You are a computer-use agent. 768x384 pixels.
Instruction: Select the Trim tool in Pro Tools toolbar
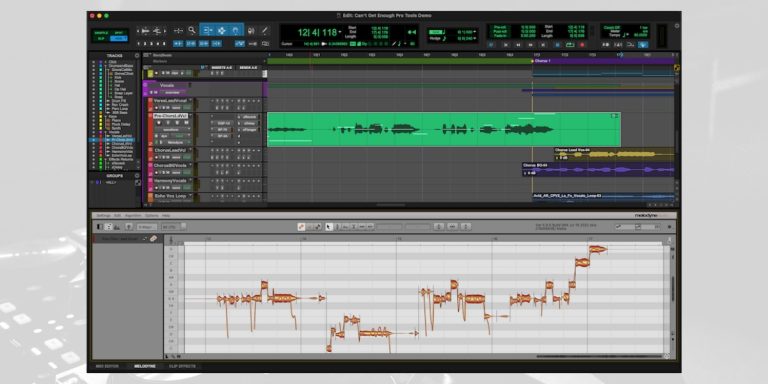click(x=207, y=30)
